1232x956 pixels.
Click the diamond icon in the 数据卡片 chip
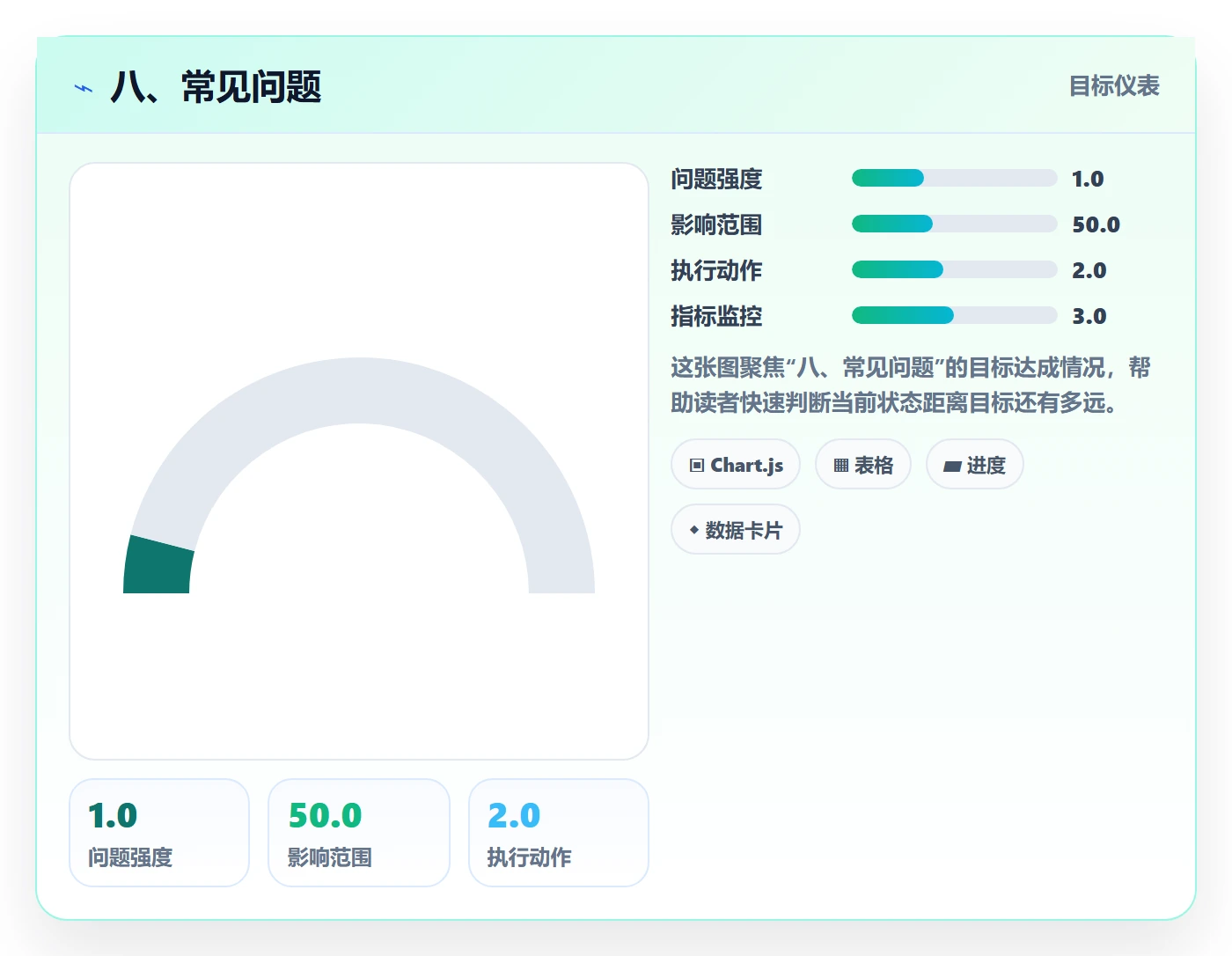pyautogui.click(x=694, y=530)
